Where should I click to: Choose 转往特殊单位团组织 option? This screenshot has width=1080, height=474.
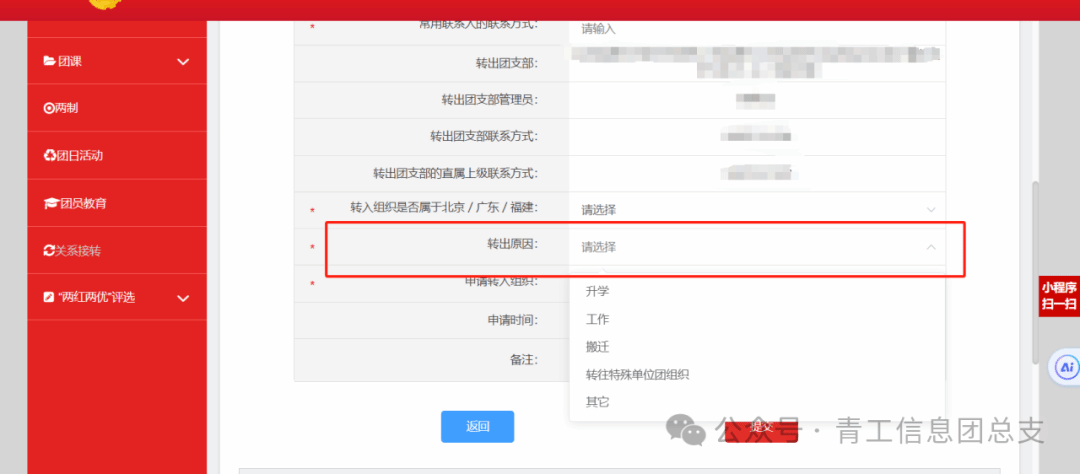click(x=637, y=375)
